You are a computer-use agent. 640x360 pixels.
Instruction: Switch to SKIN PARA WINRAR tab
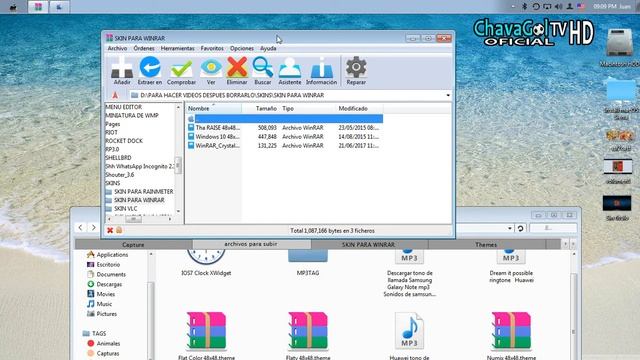368,244
